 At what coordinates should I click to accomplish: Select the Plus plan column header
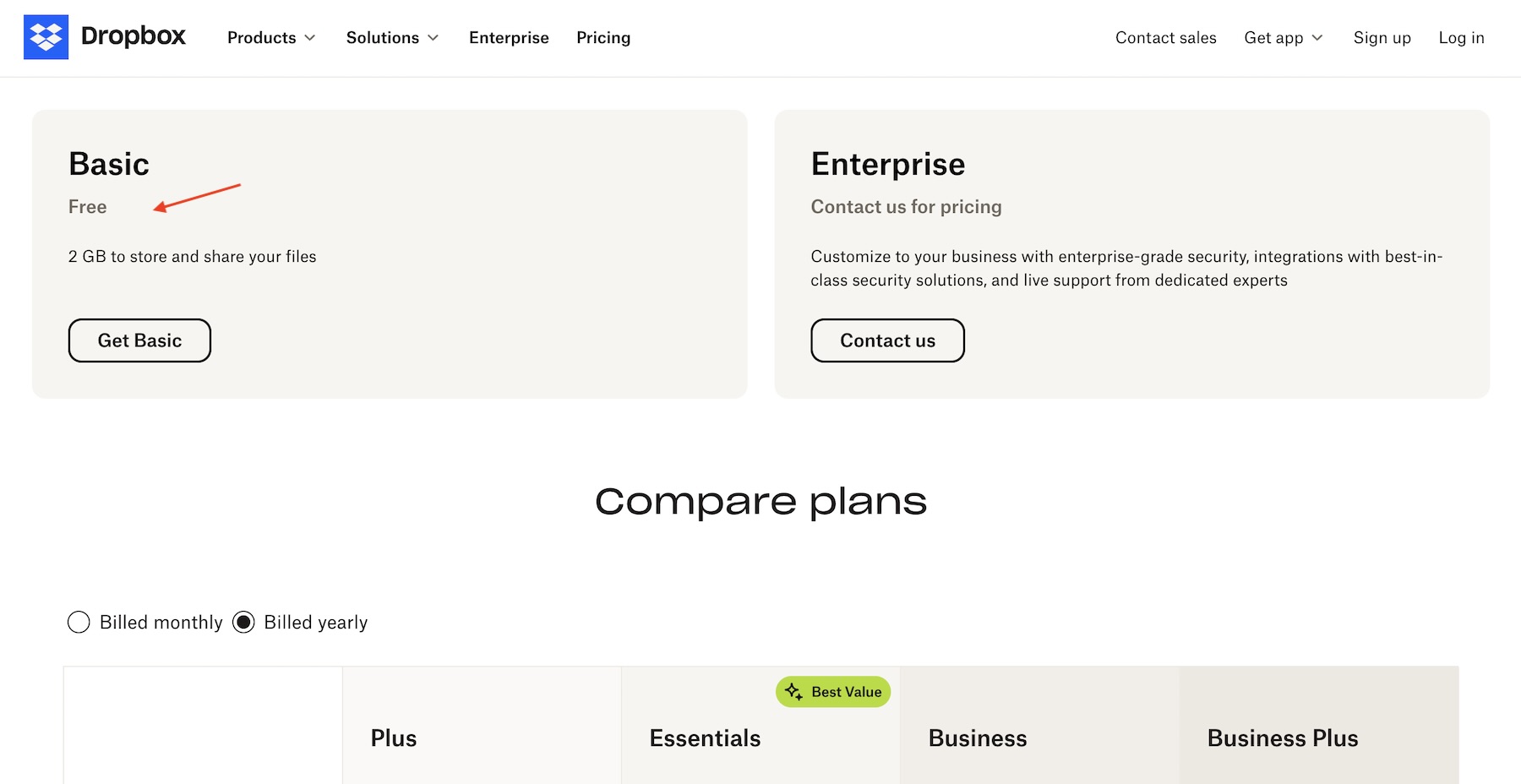point(394,738)
